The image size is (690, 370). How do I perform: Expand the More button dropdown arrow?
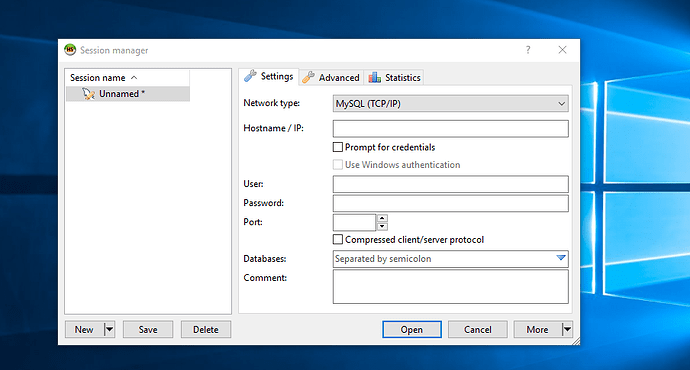pos(567,329)
